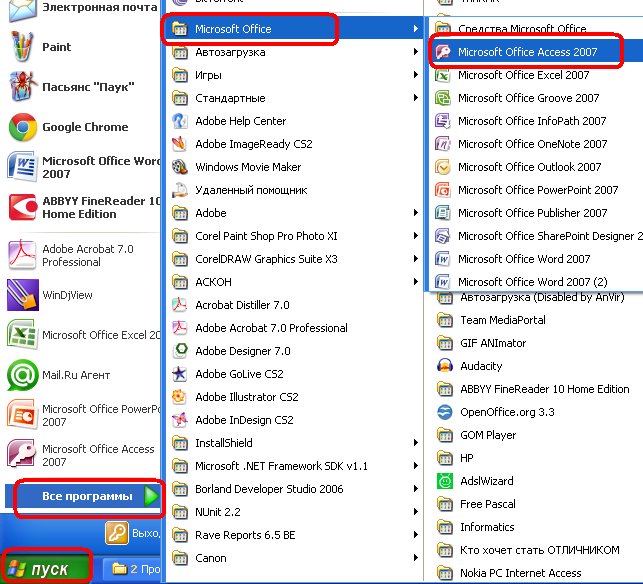643x584 pixels.
Task: Expand the InstallShield submenu arrow
Action: (x=416, y=443)
